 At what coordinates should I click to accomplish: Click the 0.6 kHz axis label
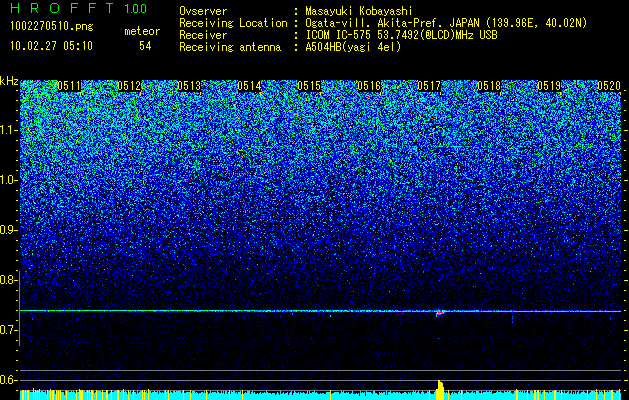pos(8,380)
